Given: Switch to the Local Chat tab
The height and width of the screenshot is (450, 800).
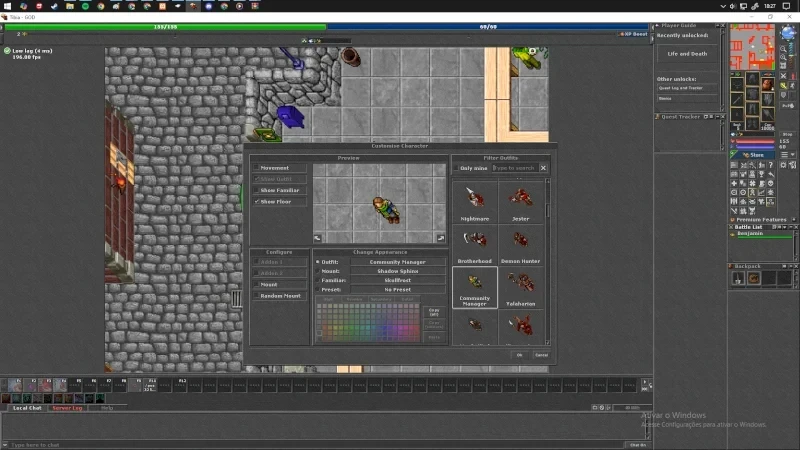Looking at the screenshot, I should (x=27, y=408).
